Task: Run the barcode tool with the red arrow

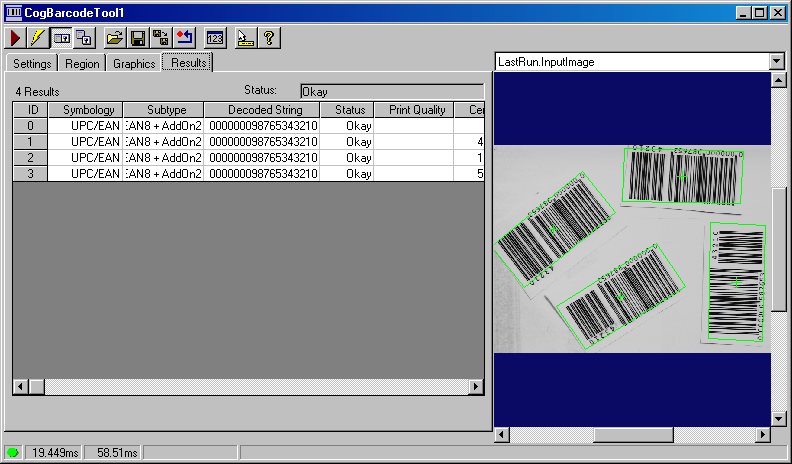Action: point(16,38)
